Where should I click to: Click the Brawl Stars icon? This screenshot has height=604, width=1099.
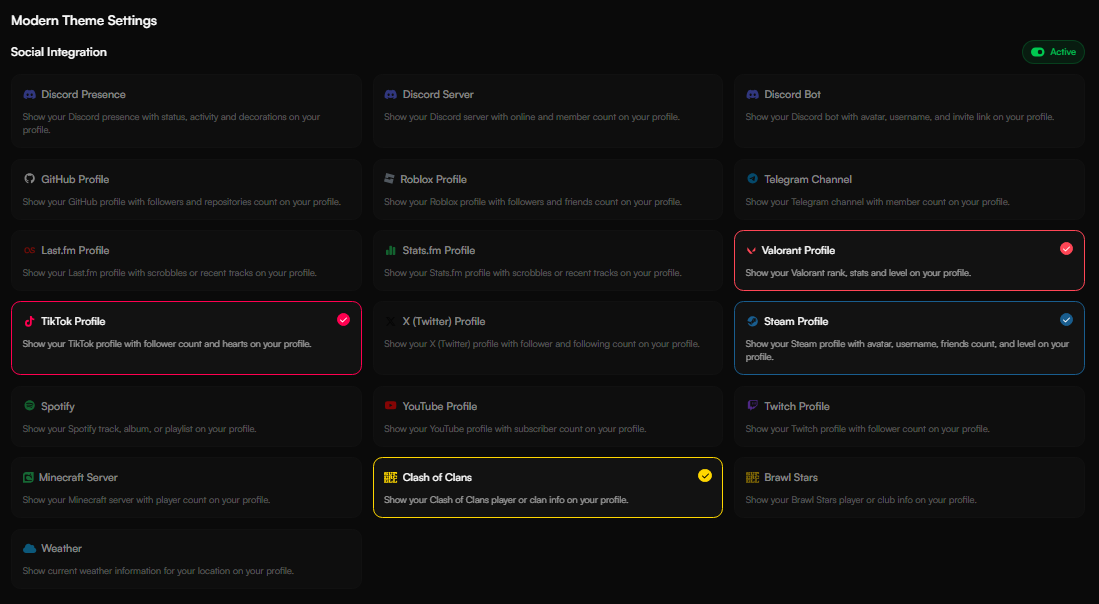pyautogui.click(x=752, y=477)
